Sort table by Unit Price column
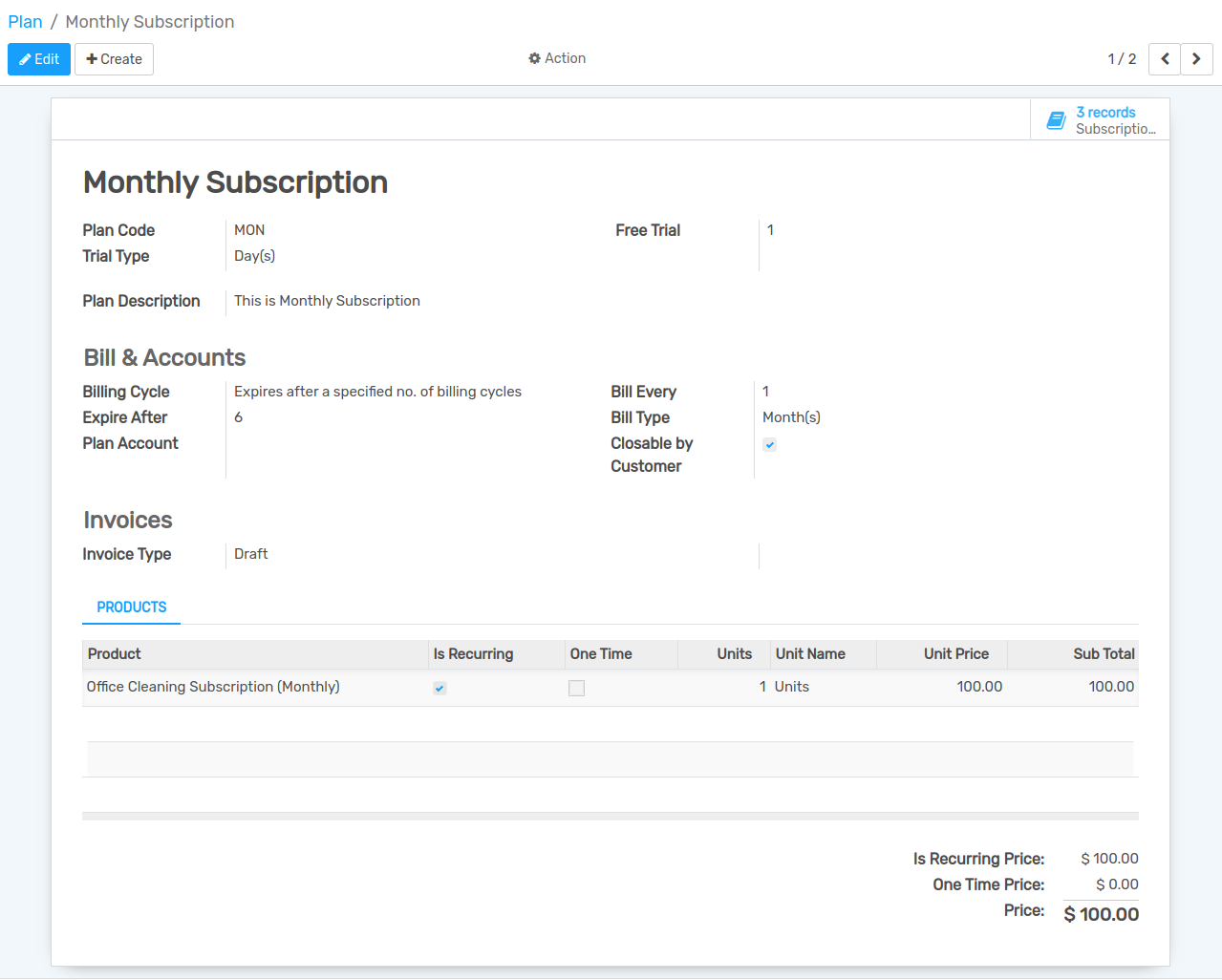Image resolution: width=1222 pixels, height=980 pixels. (955, 654)
